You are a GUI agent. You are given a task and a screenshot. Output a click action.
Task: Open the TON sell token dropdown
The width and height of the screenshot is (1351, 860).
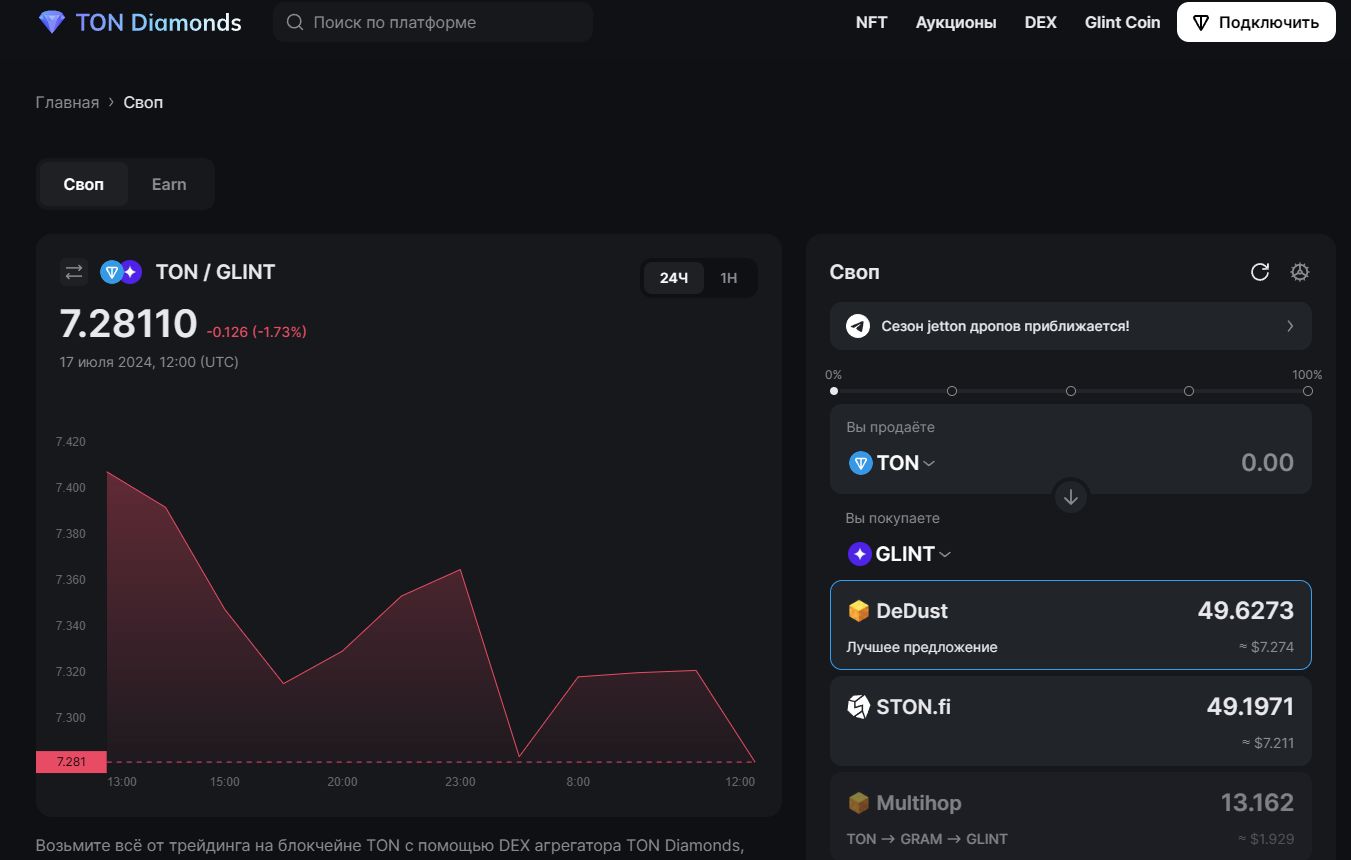[892, 463]
